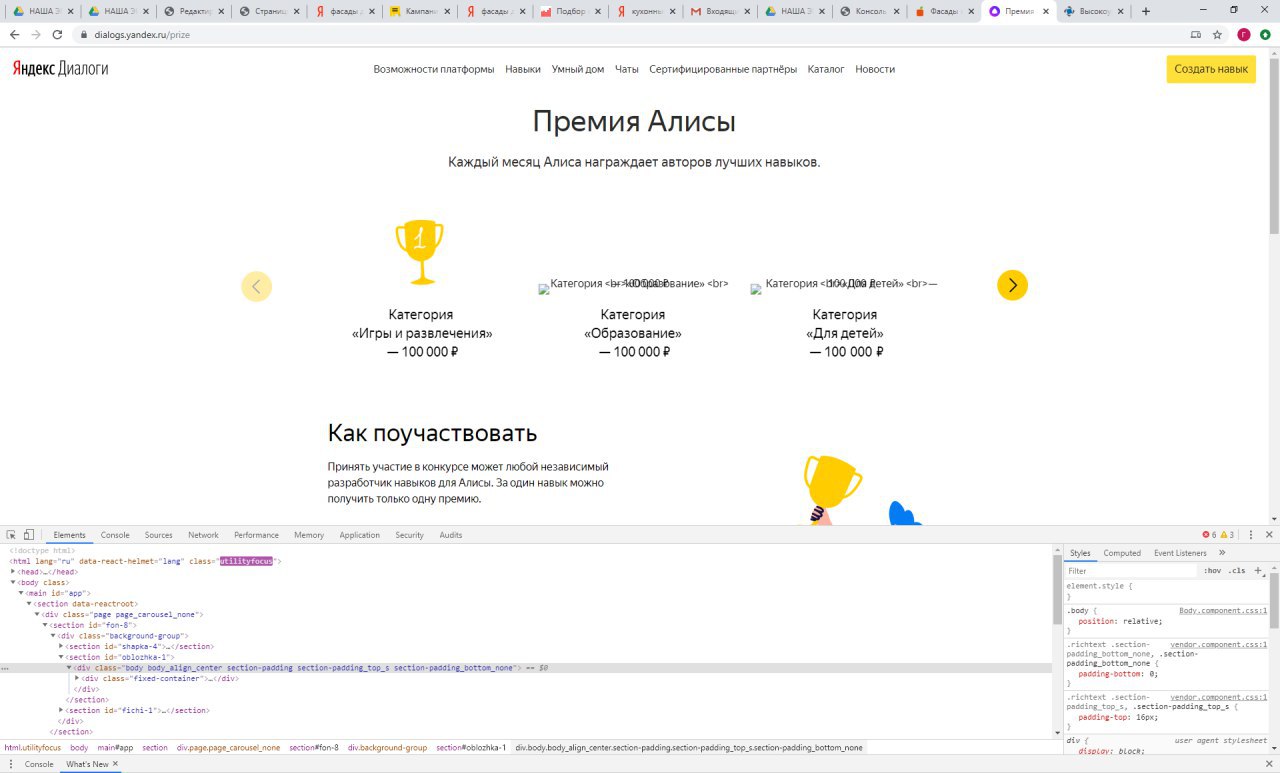Close the What's New drawer tab
1280x773 pixels.
(x=115, y=764)
